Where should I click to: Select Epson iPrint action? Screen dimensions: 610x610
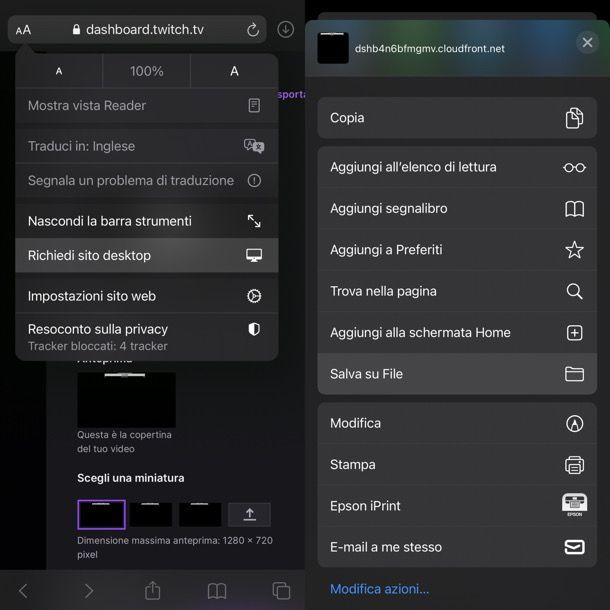point(457,506)
